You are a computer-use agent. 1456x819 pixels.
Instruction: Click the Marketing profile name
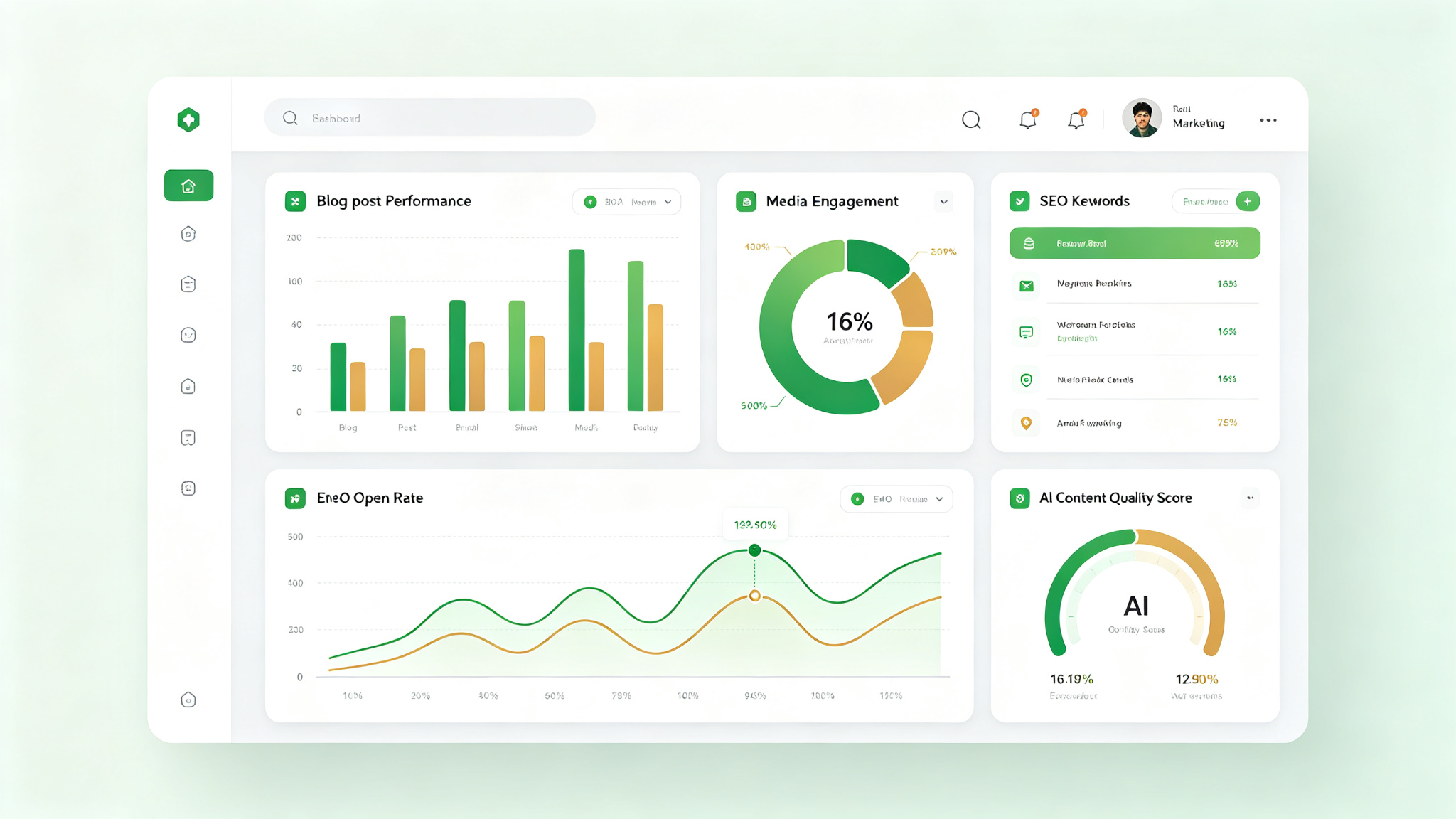click(x=1199, y=123)
